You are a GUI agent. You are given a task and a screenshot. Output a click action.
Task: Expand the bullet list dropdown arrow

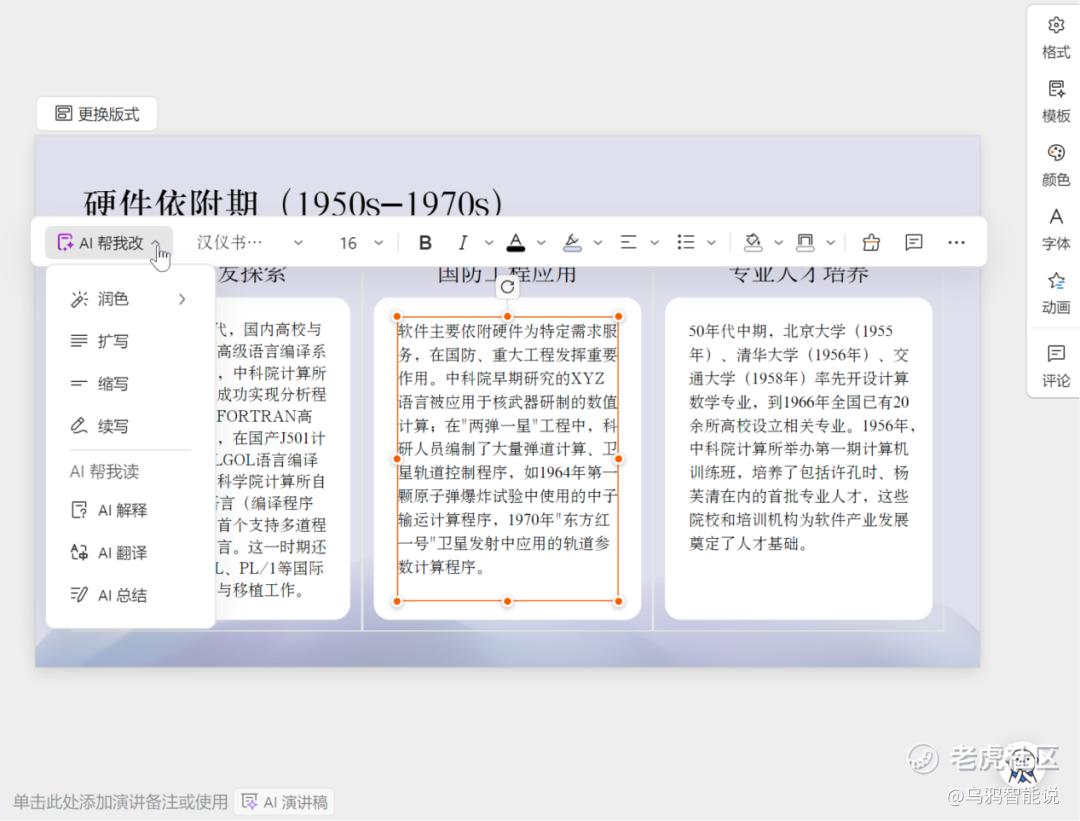[x=712, y=242]
